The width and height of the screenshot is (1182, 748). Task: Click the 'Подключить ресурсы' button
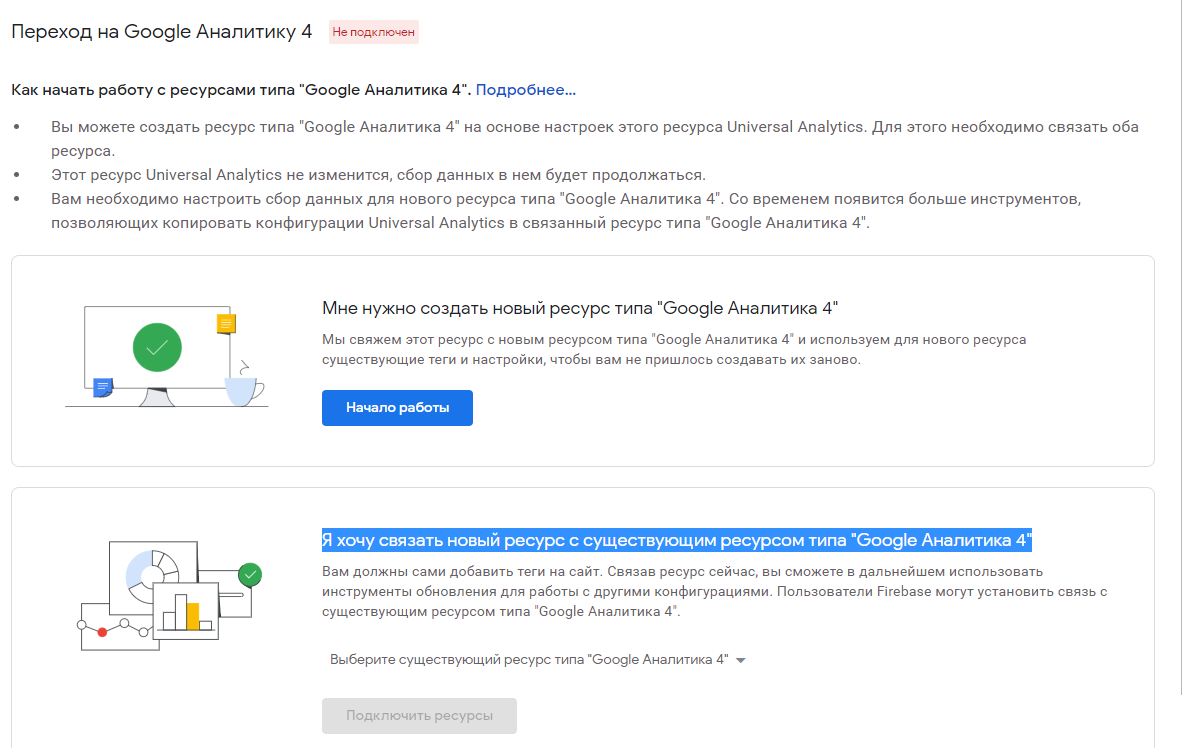tap(419, 716)
